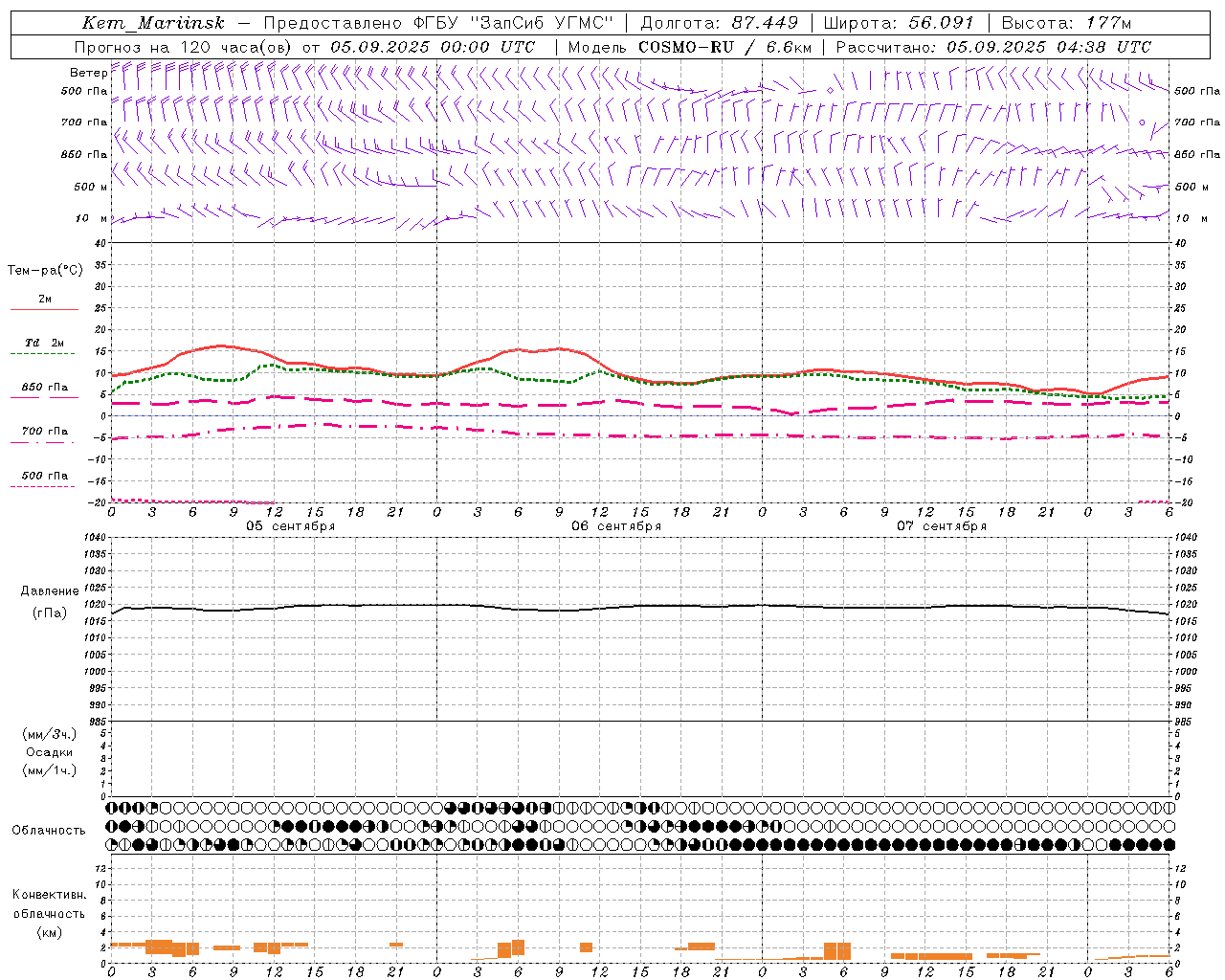Click the 'Ветер' wind panel label
Image resolution: width=1225 pixels, height=980 pixels.
(x=88, y=73)
